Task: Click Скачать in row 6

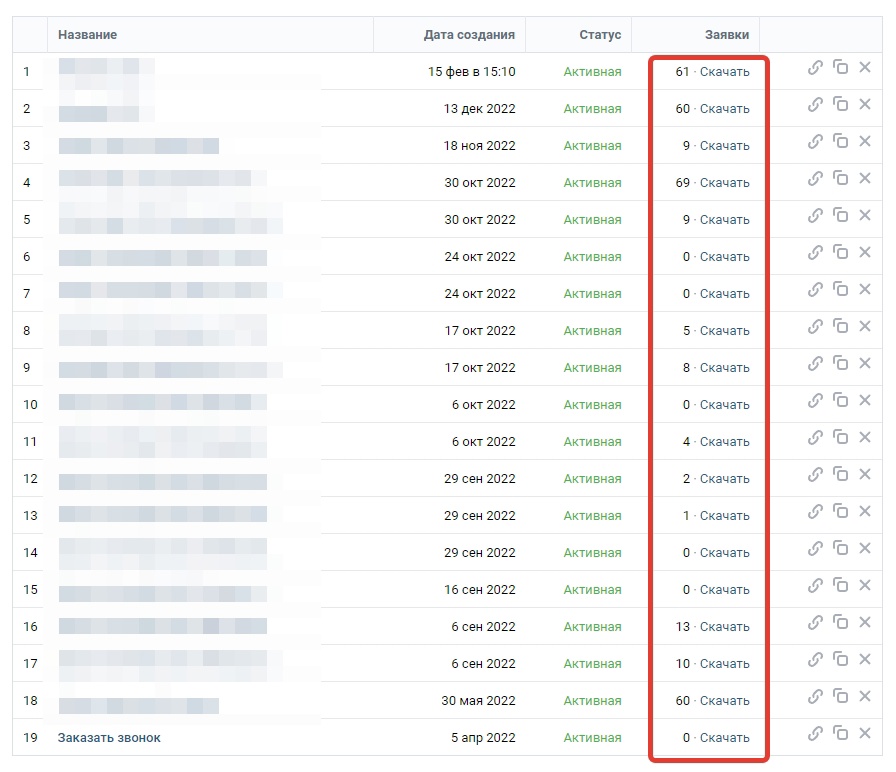Action: [725, 257]
